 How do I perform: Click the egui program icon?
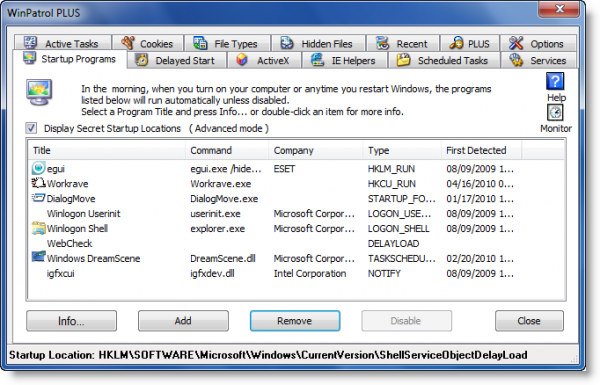38,168
